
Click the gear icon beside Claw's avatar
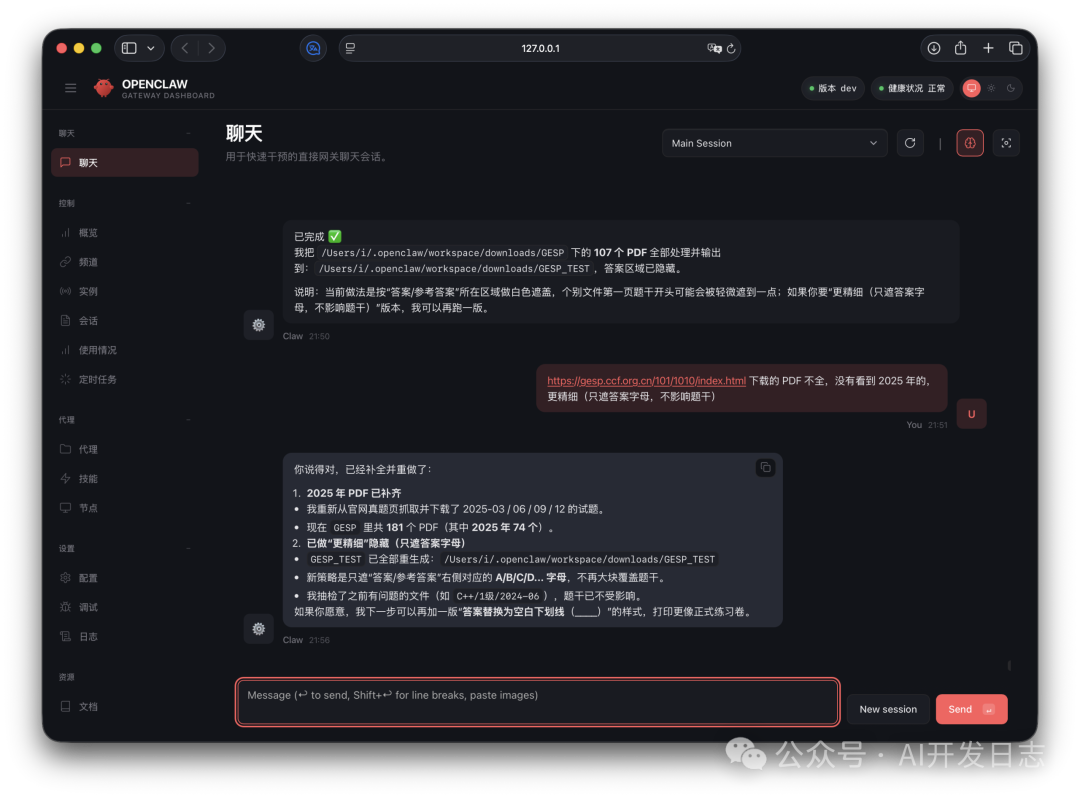tap(258, 628)
